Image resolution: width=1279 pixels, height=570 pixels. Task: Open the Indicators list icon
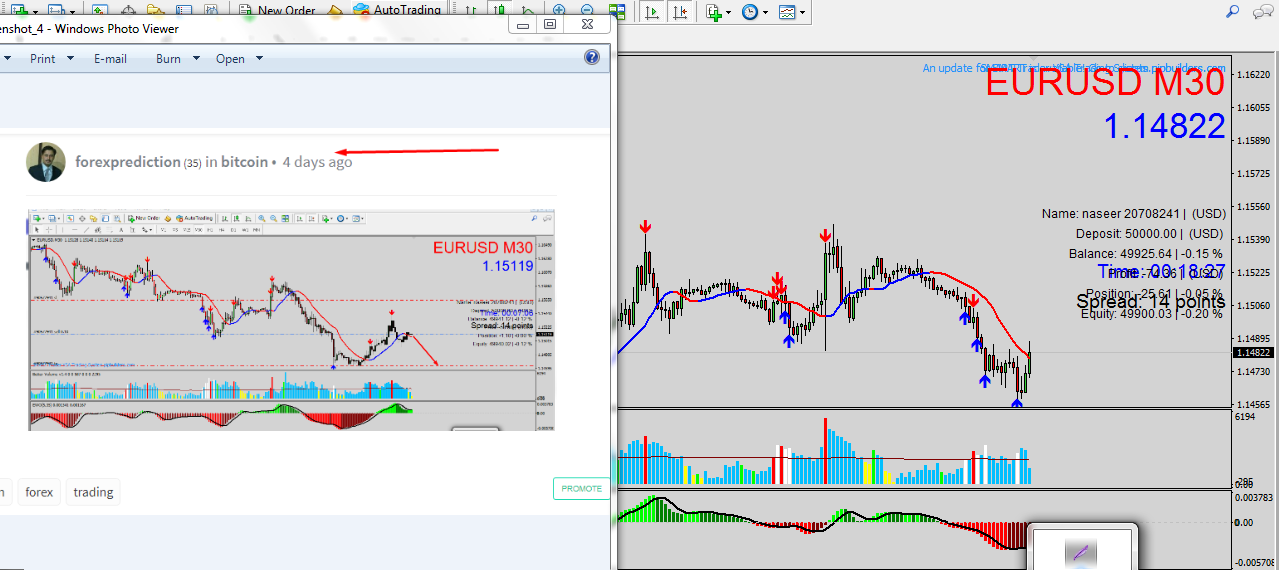713,12
